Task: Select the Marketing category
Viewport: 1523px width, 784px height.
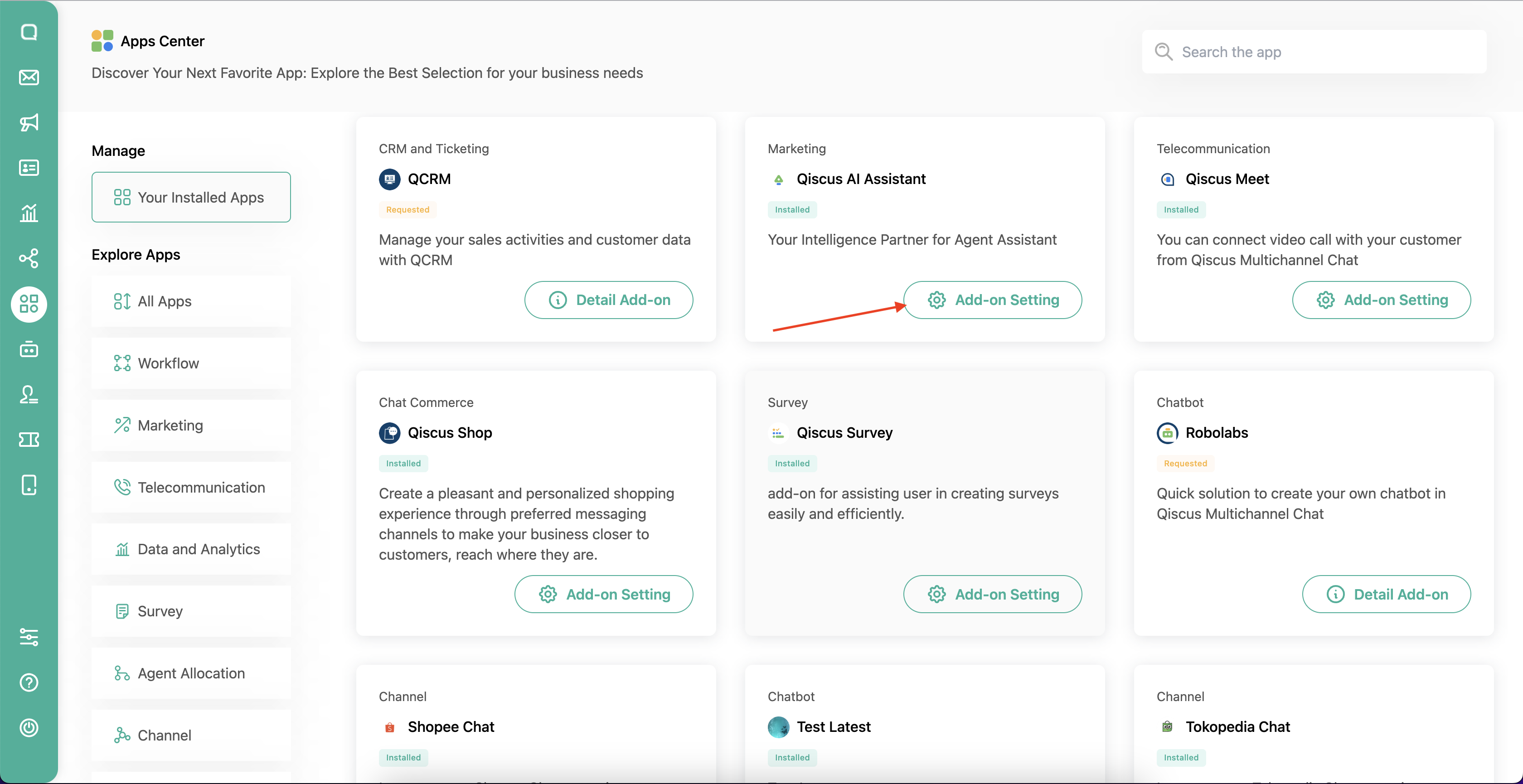Action: pyautogui.click(x=191, y=426)
